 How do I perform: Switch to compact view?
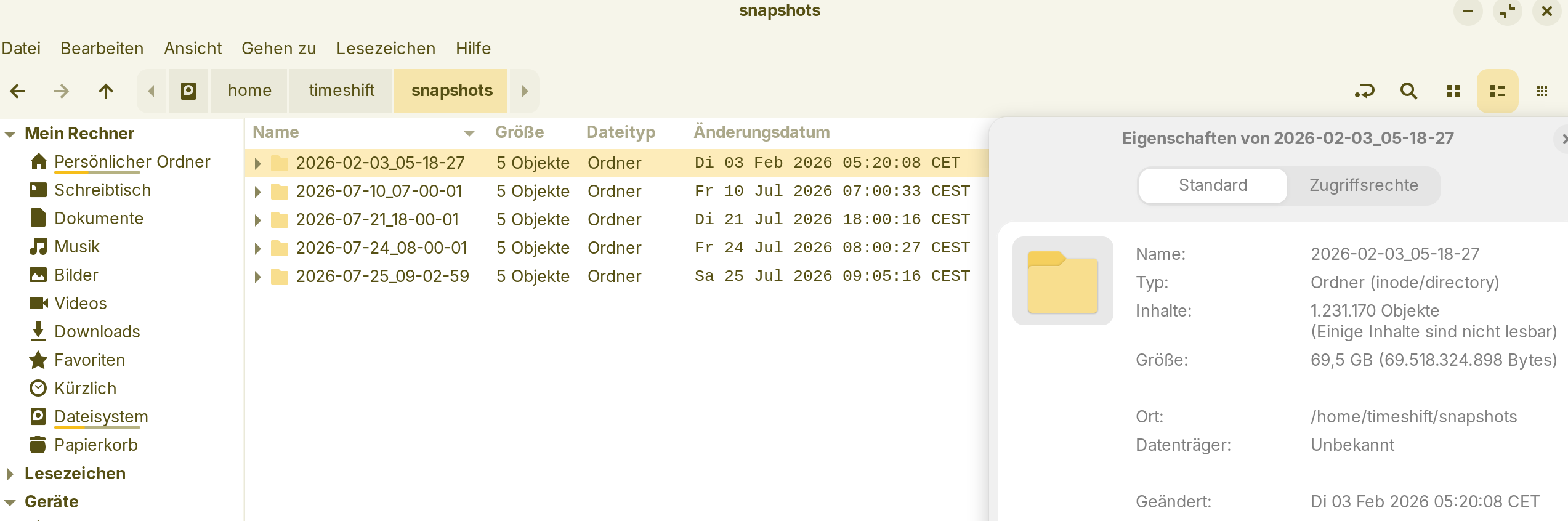[x=1542, y=91]
